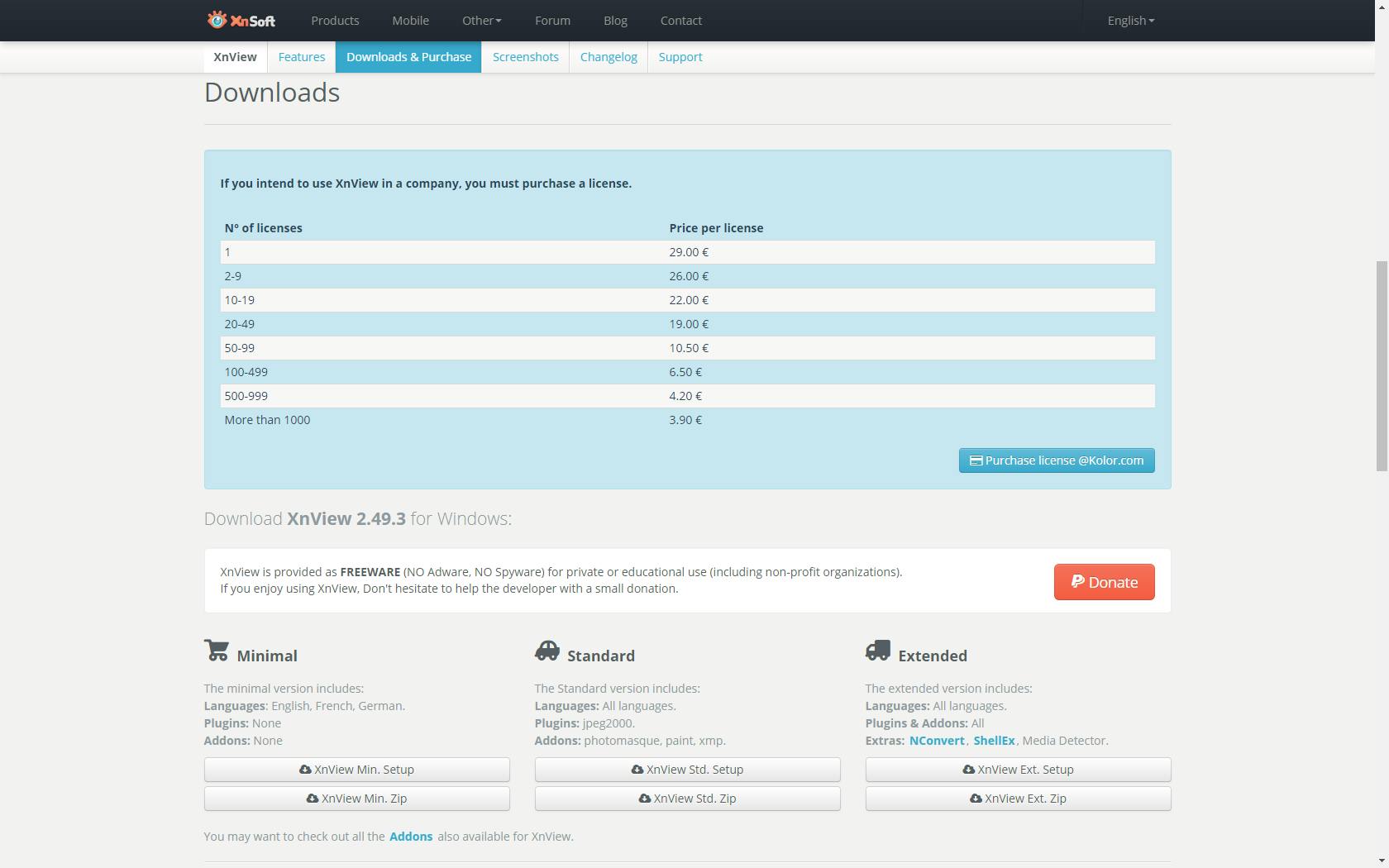
Task: Click the 4.20 € price cell
Action: point(909,396)
